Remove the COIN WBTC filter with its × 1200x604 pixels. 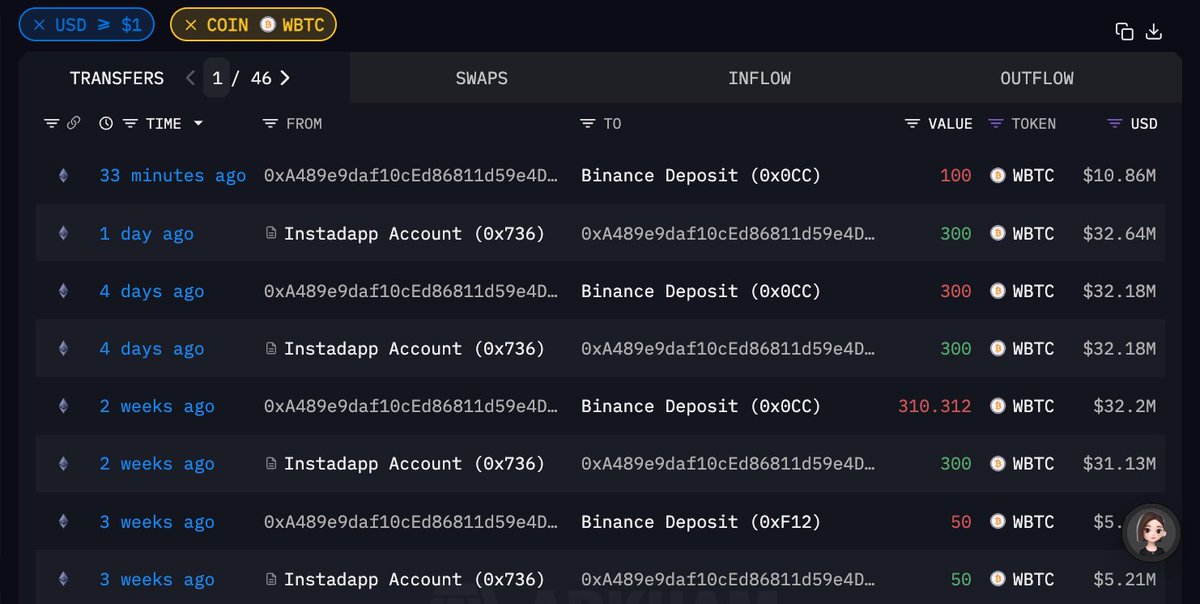pyautogui.click(x=190, y=25)
